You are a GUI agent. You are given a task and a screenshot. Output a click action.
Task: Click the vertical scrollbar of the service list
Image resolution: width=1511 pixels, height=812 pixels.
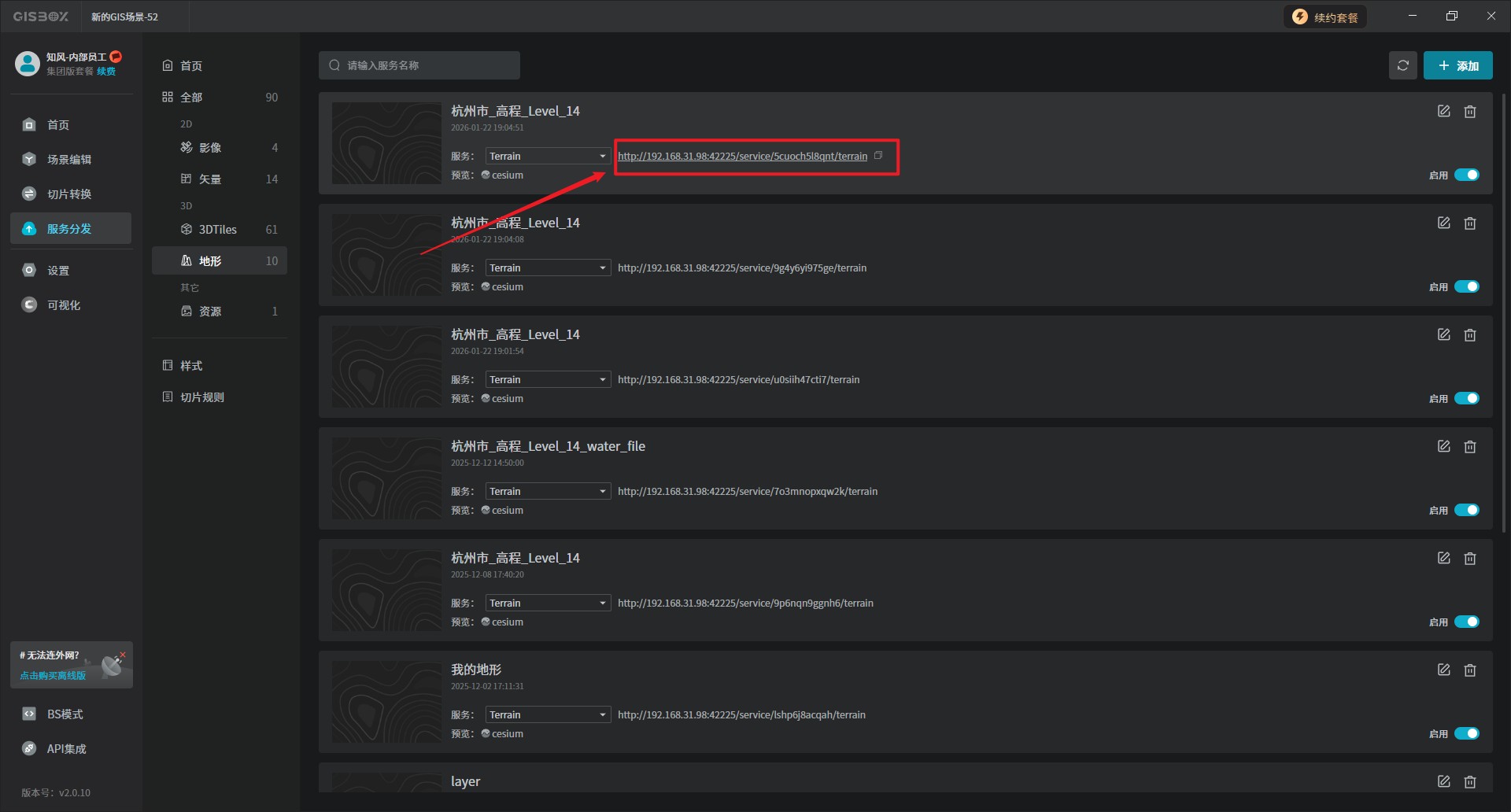(x=1504, y=315)
